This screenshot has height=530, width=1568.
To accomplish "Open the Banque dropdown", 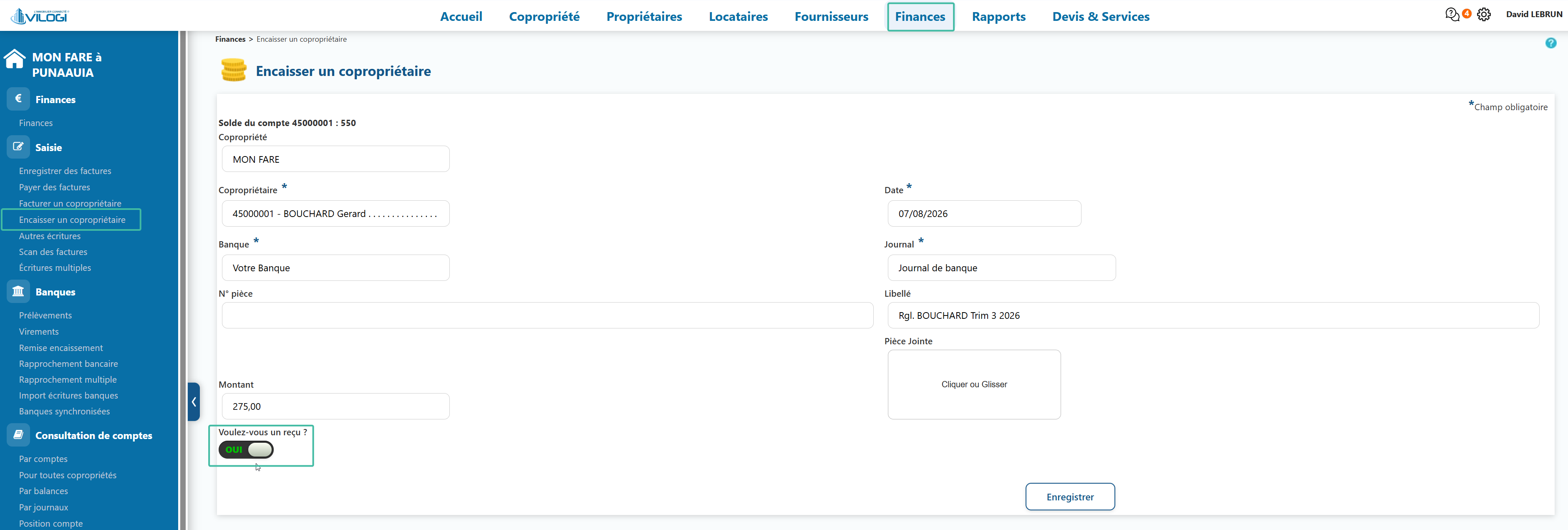I will (x=335, y=268).
